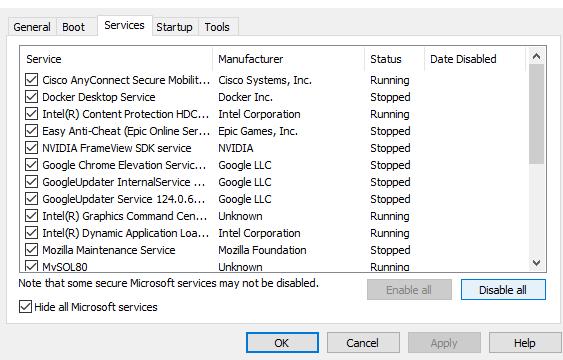Click the scrollbar up arrow

coord(536,56)
